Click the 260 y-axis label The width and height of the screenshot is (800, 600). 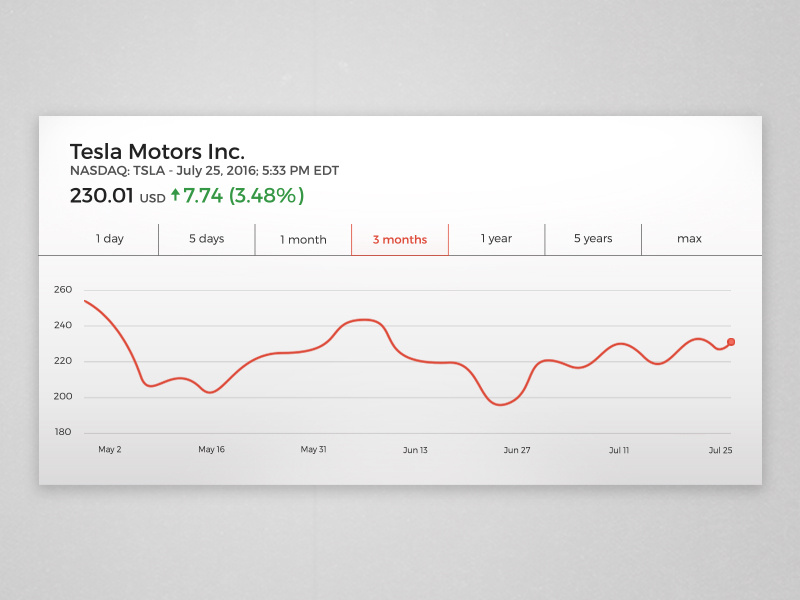63,290
